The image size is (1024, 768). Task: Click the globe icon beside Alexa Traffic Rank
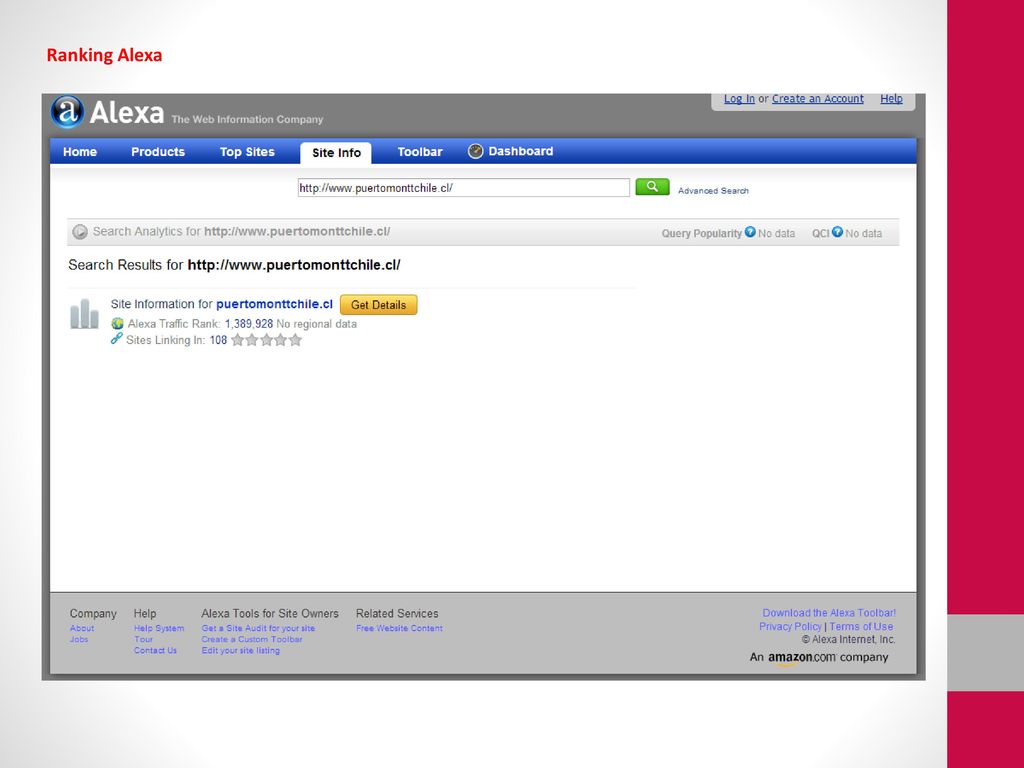click(118, 323)
